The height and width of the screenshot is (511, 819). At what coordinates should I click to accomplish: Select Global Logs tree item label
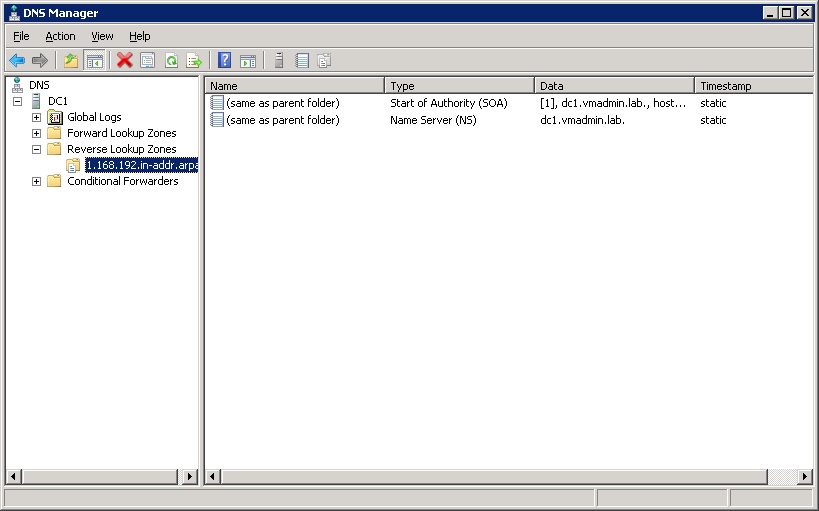pyautogui.click(x=94, y=117)
